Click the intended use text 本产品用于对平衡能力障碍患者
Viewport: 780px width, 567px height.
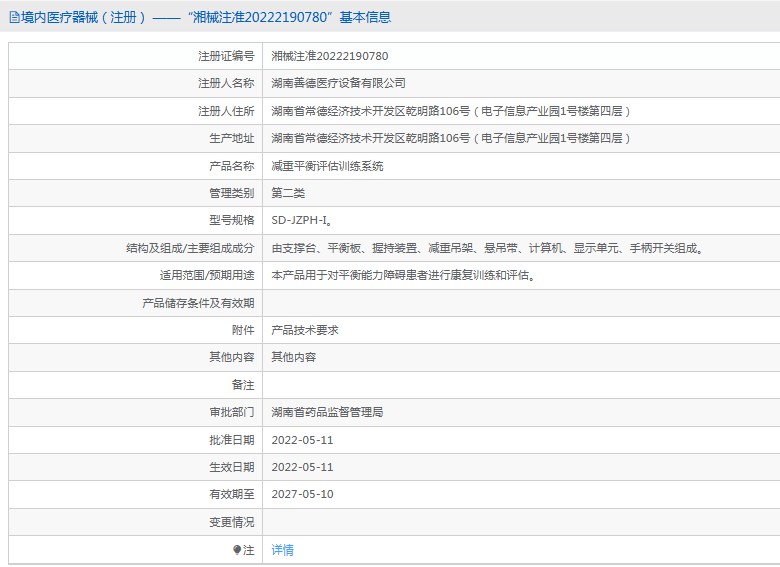coord(403,275)
